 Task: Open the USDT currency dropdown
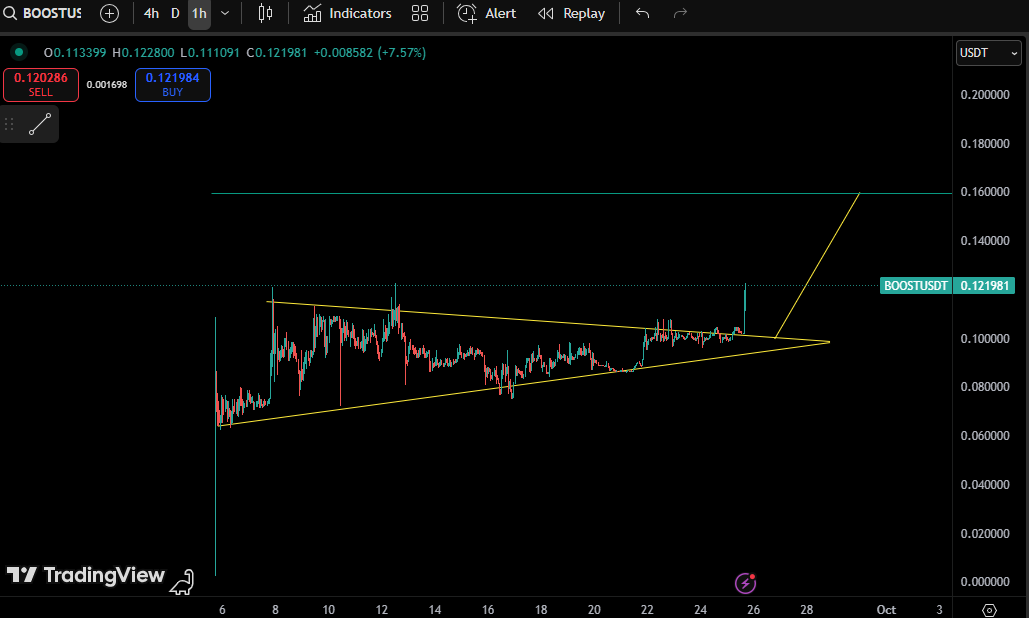point(988,52)
